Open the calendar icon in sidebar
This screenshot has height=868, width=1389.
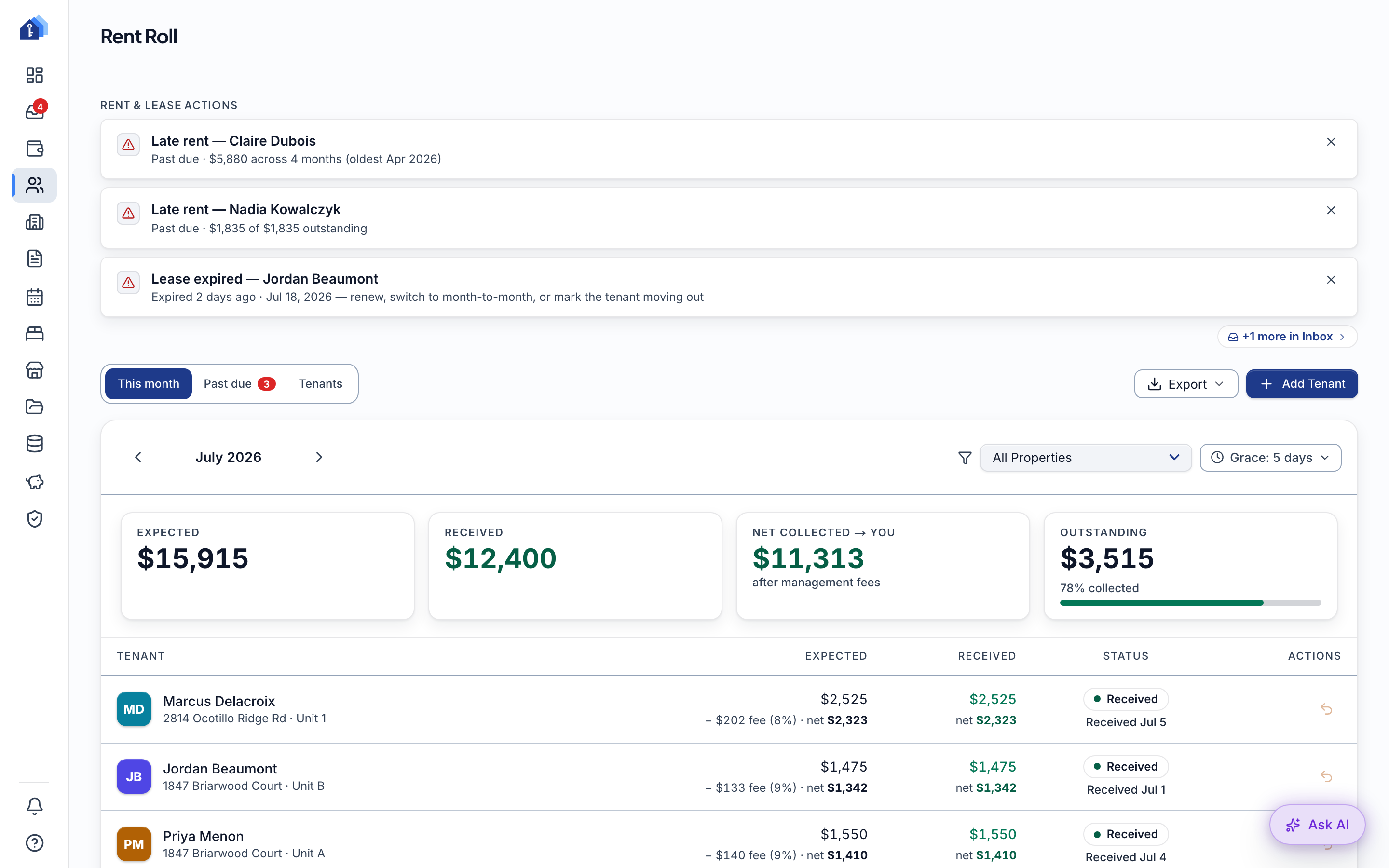(34, 297)
